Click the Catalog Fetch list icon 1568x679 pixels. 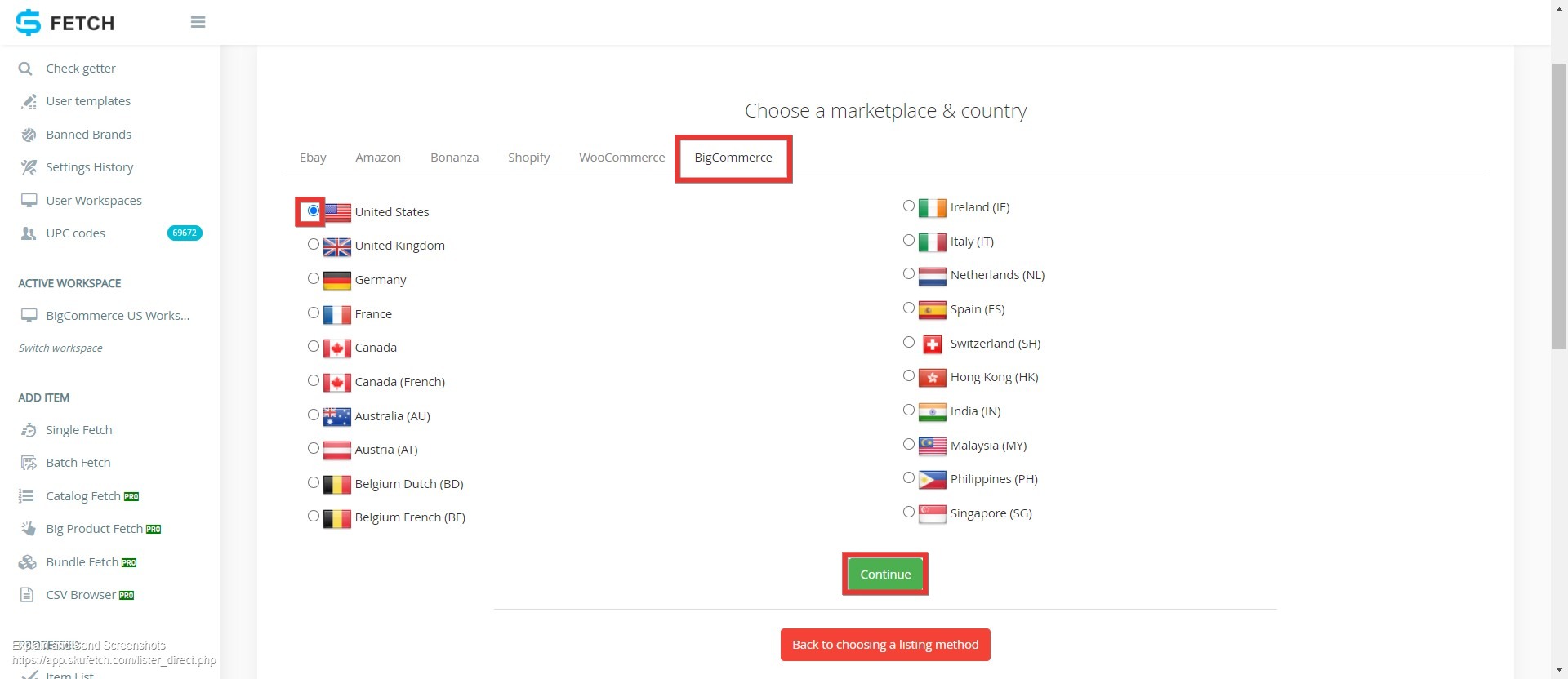tap(26, 496)
